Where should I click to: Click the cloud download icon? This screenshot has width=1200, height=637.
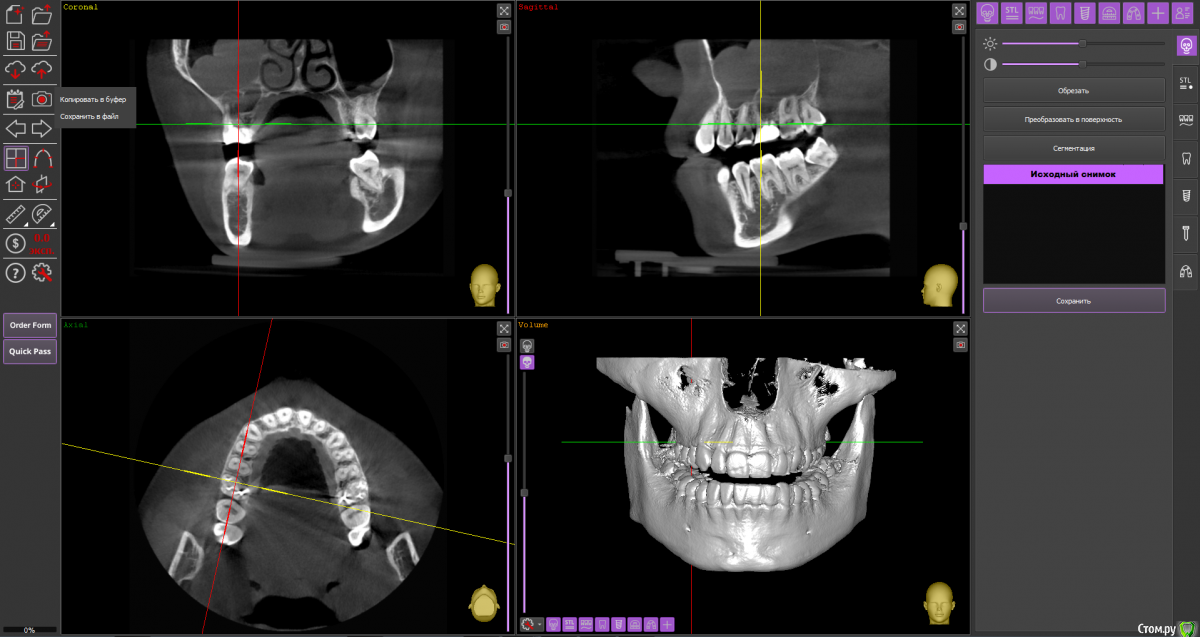16,69
